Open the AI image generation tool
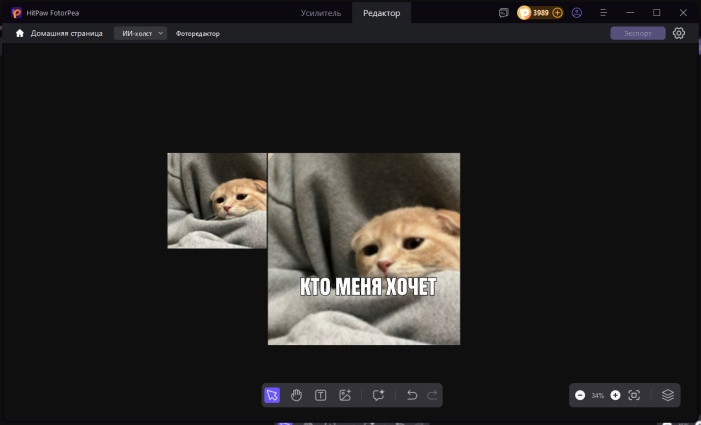Image resolution: width=701 pixels, height=425 pixels. pyautogui.click(x=345, y=395)
